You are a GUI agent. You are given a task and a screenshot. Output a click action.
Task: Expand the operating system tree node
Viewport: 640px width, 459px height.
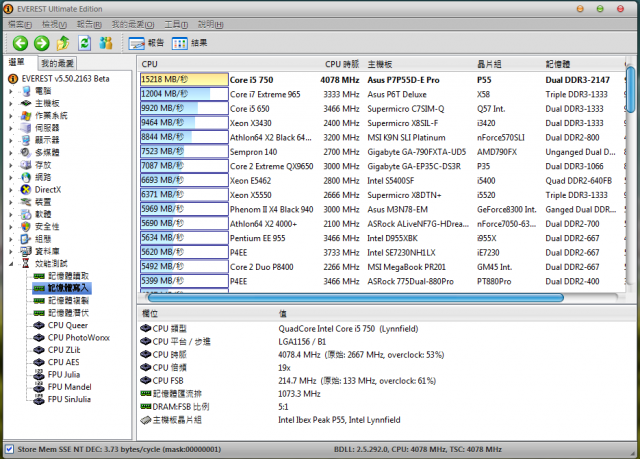click(11, 115)
